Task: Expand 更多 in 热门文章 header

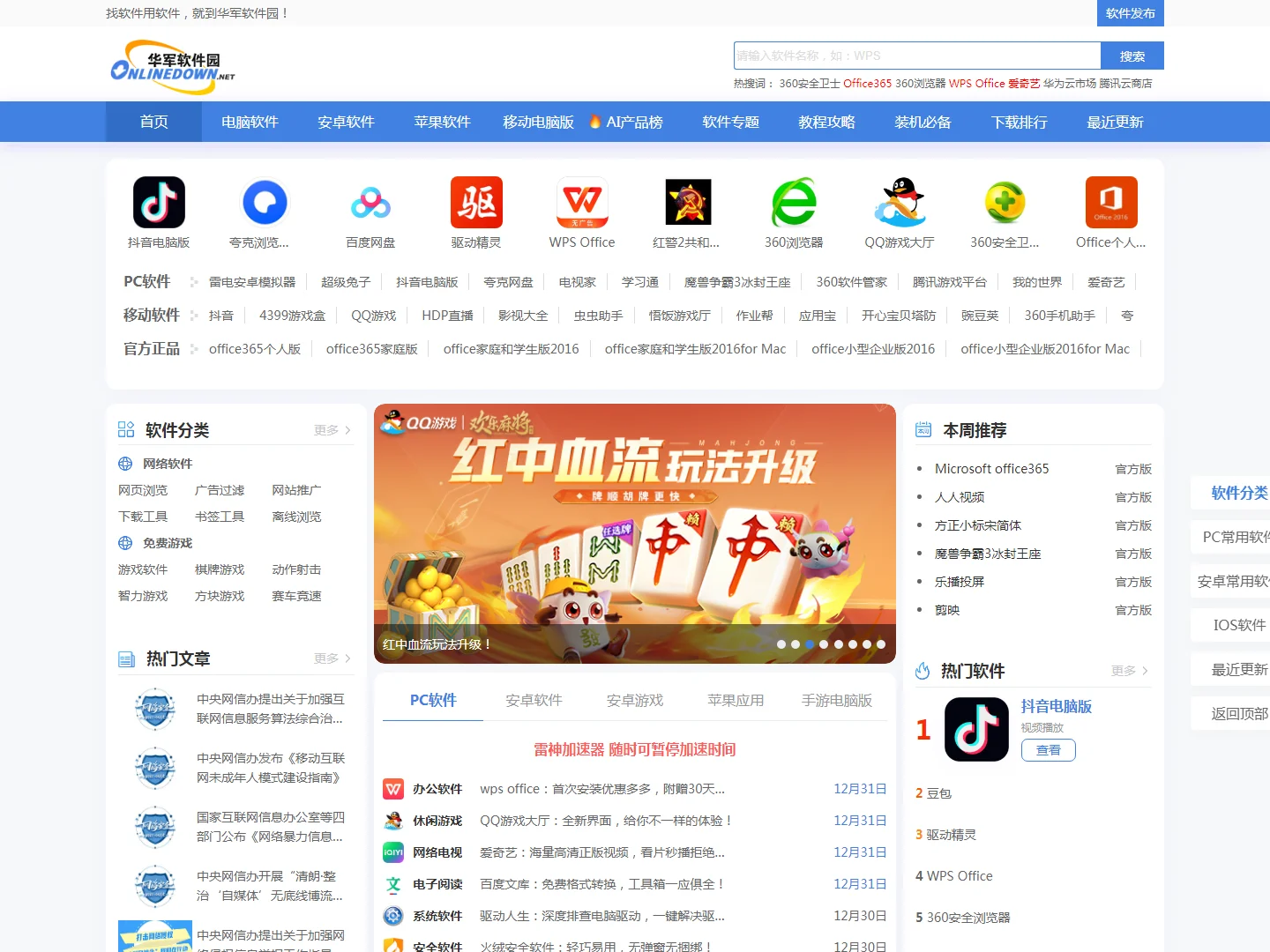Action: (x=332, y=658)
